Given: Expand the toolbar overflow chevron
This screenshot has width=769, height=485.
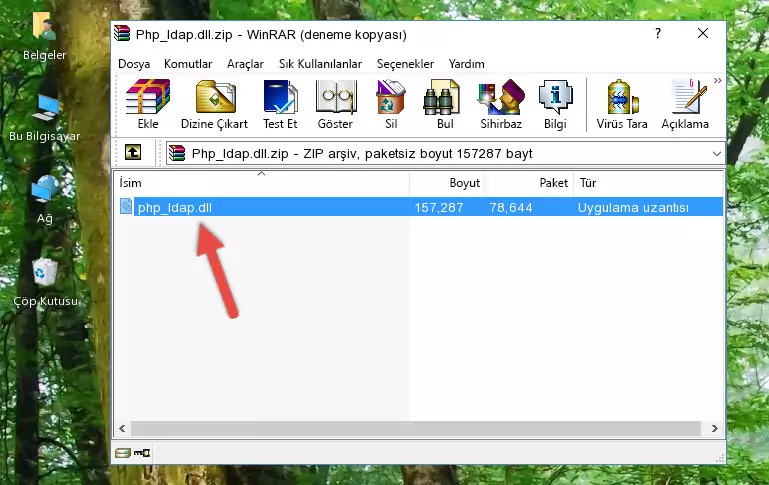Looking at the screenshot, I should (718, 80).
